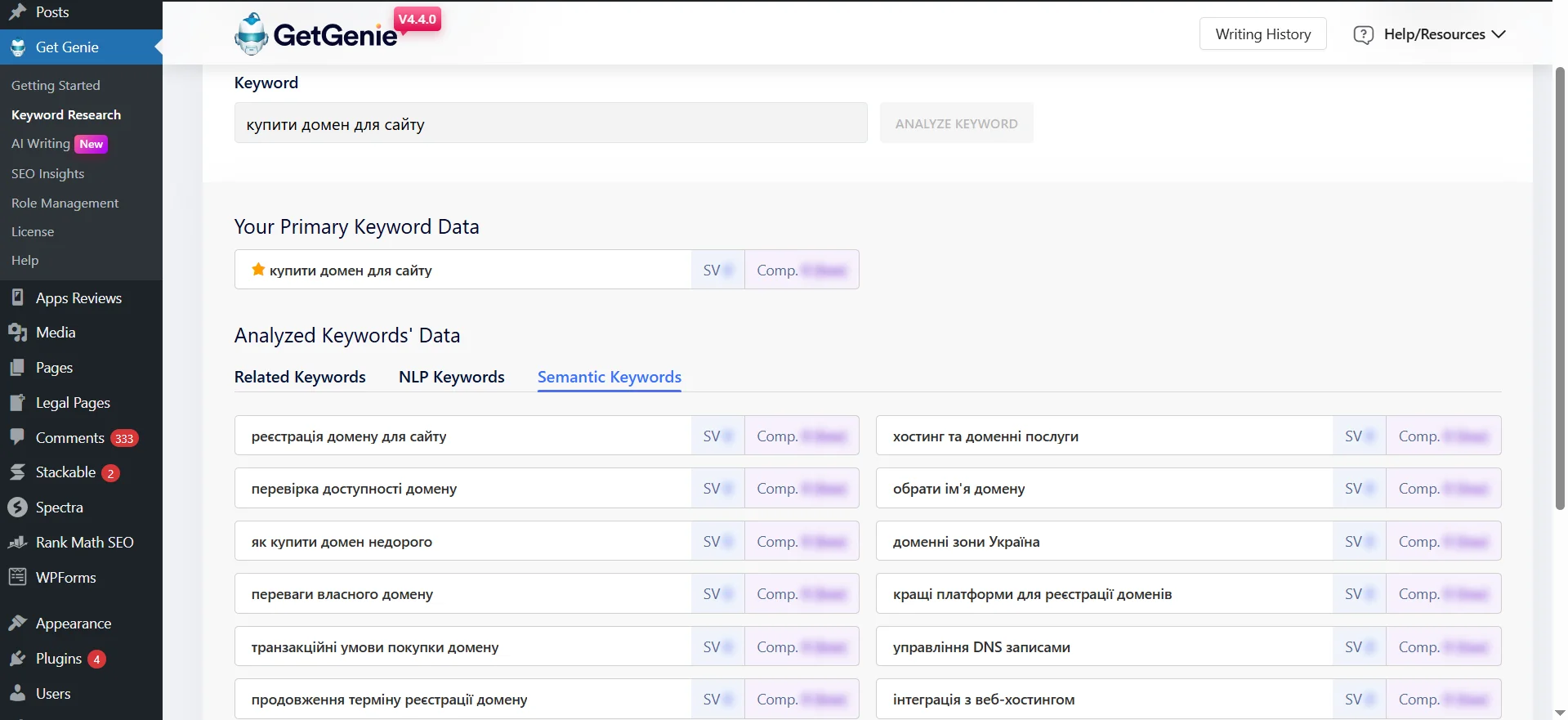Expand the Help/Resources dropdown

point(1430,34)
